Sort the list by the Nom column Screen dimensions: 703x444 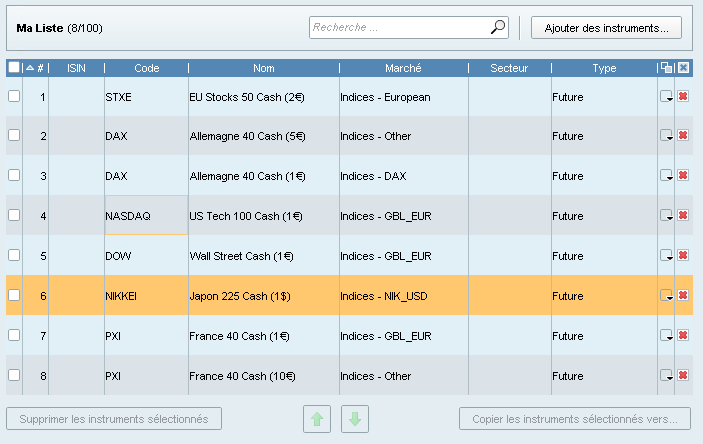[263, 68]
